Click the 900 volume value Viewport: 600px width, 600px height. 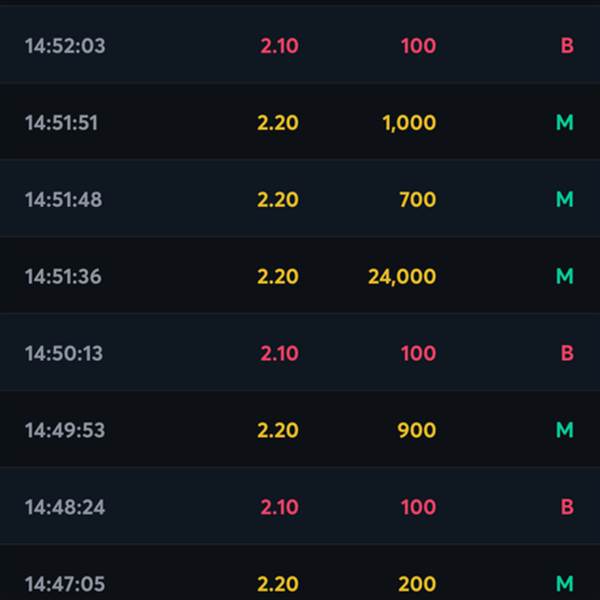click(x=417, y=430)
